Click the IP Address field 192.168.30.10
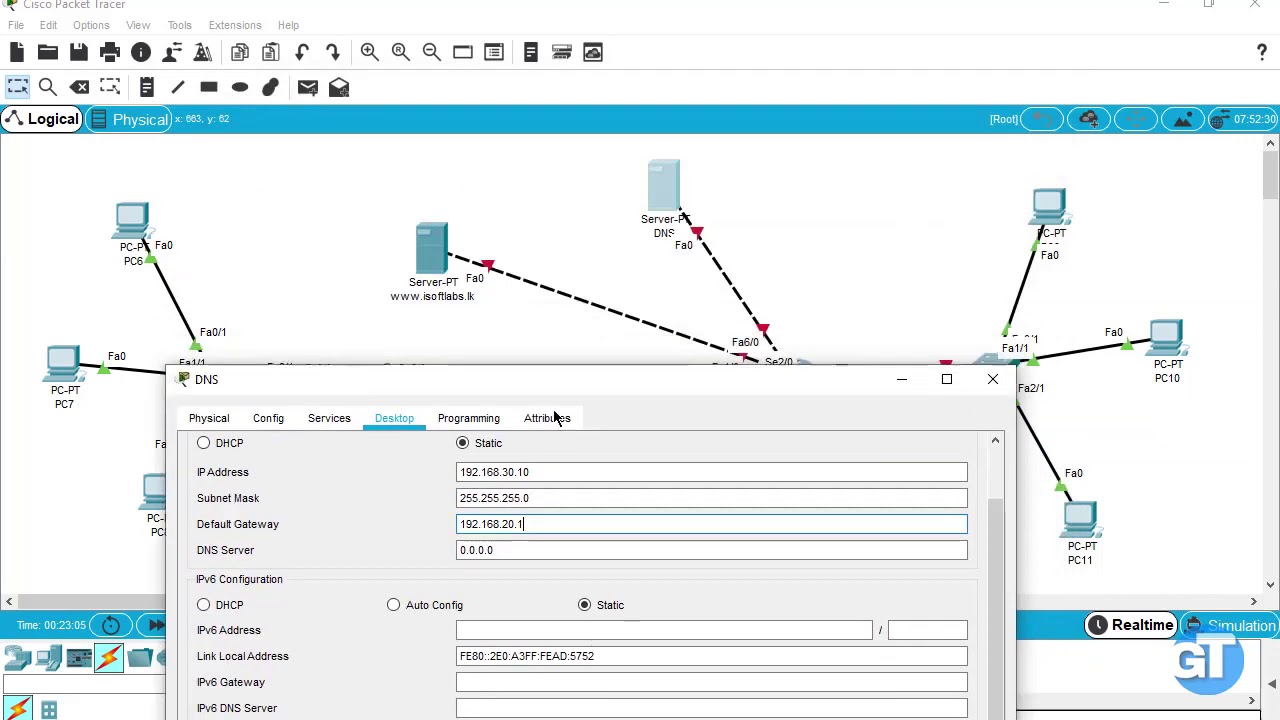The height and width of the screenshot is (720, 1280). click(x=711, y=472)
